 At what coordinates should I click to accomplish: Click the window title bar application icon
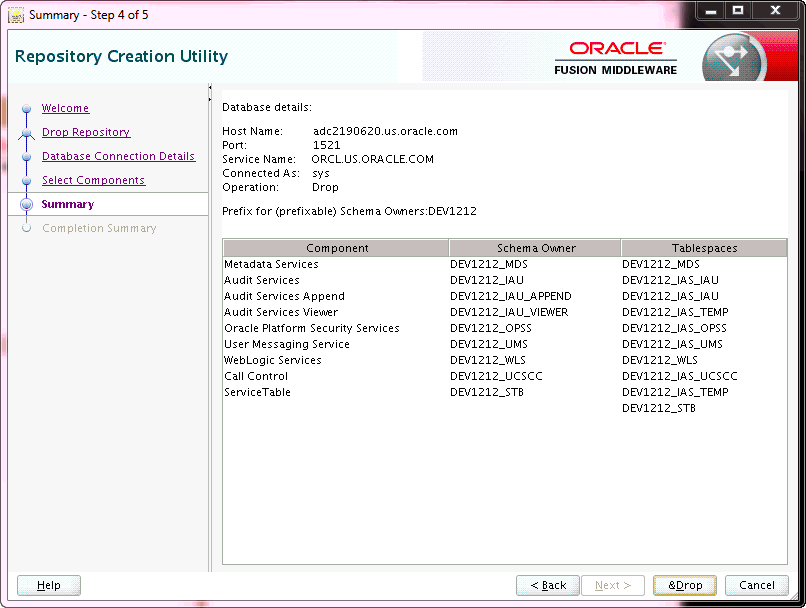tap(16, 15)
